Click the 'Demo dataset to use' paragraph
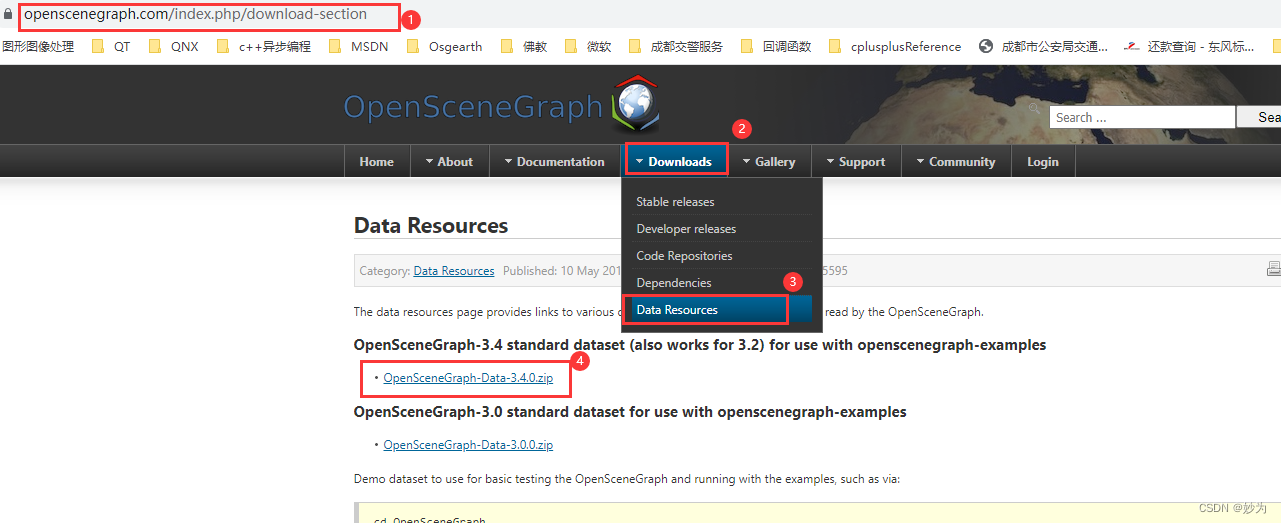The width and height of the screenshot is (1281, 523). (627, 479)
